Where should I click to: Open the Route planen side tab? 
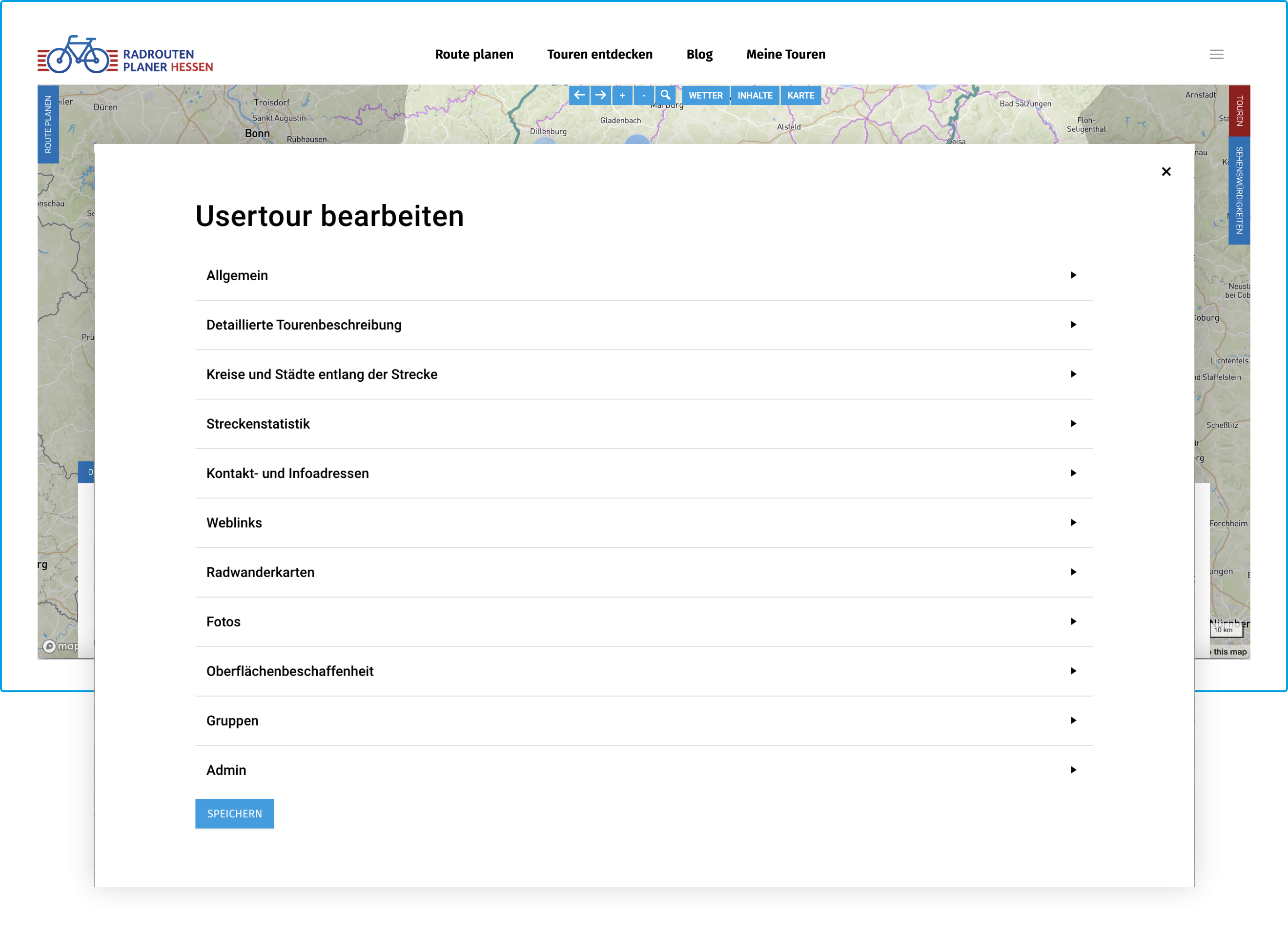point(48,124)
